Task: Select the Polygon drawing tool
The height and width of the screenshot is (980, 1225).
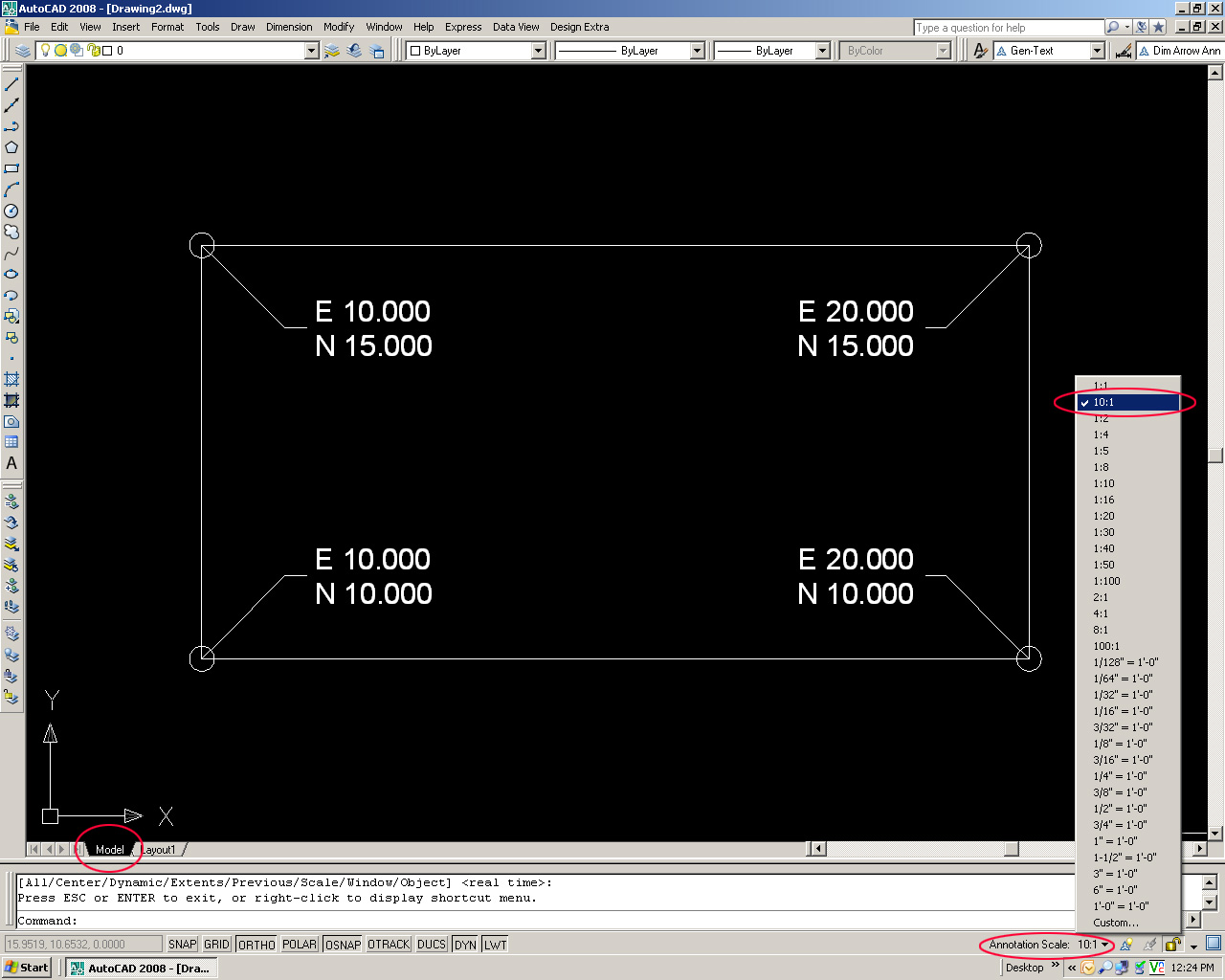Action: [11, 148]
